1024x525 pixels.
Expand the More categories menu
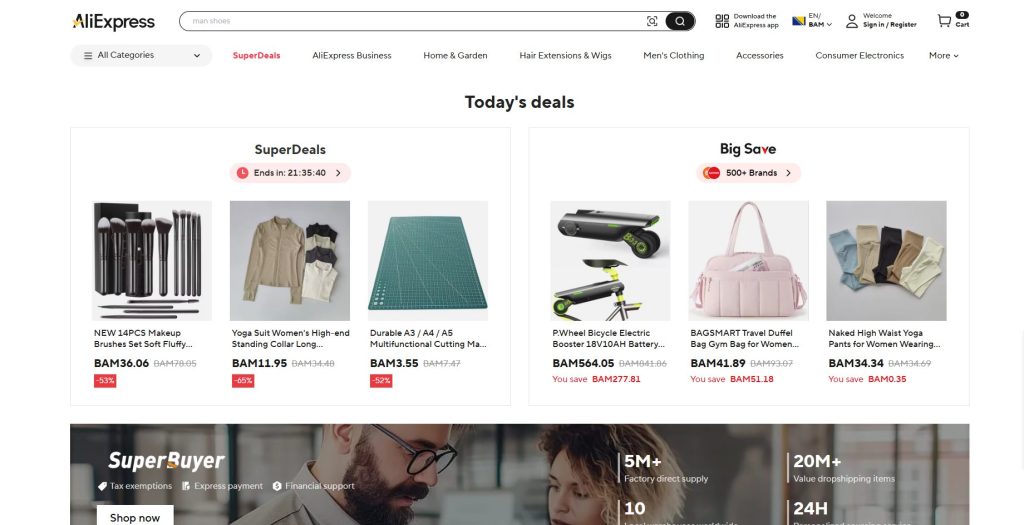944,56
